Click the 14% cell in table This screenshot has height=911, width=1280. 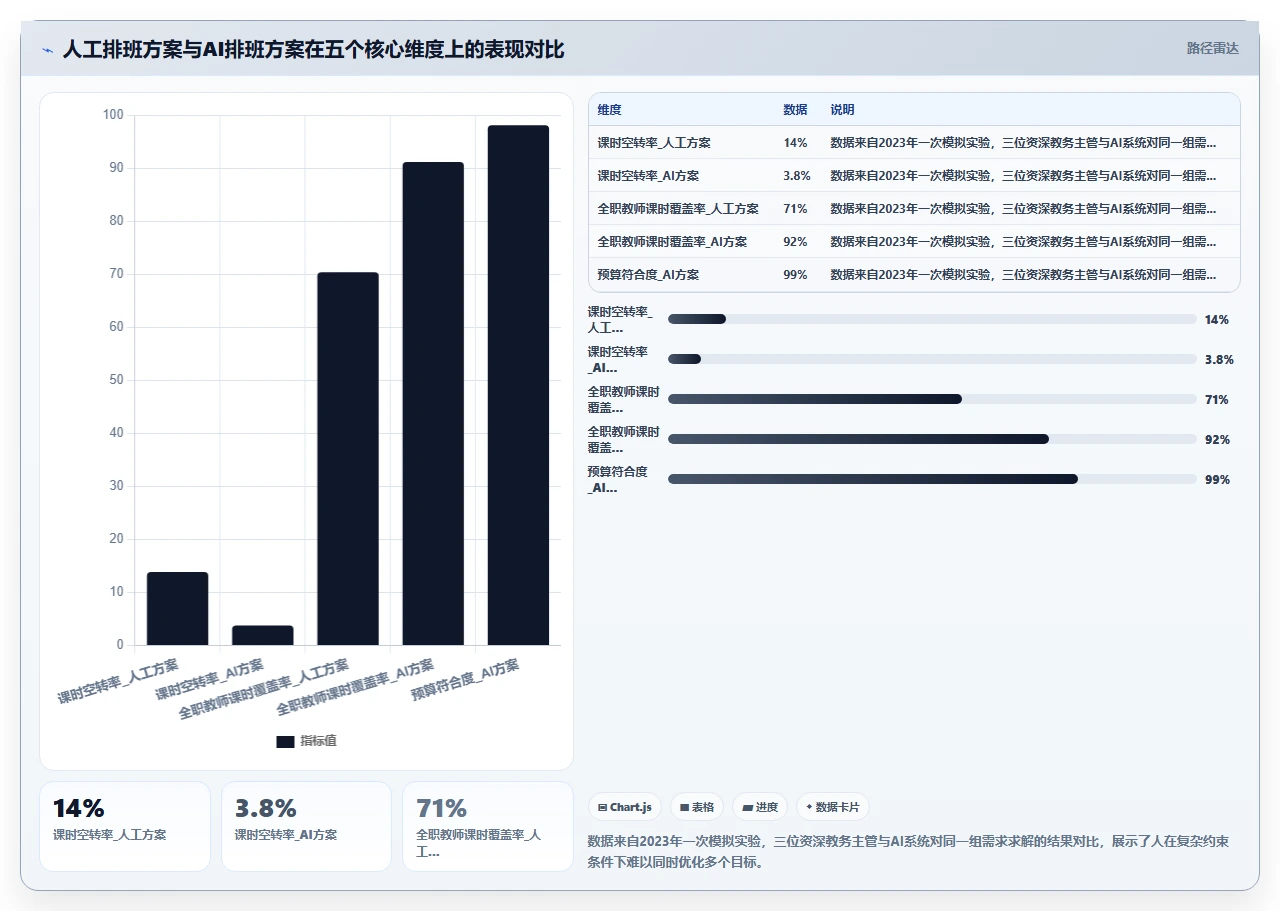coord(795,143)
